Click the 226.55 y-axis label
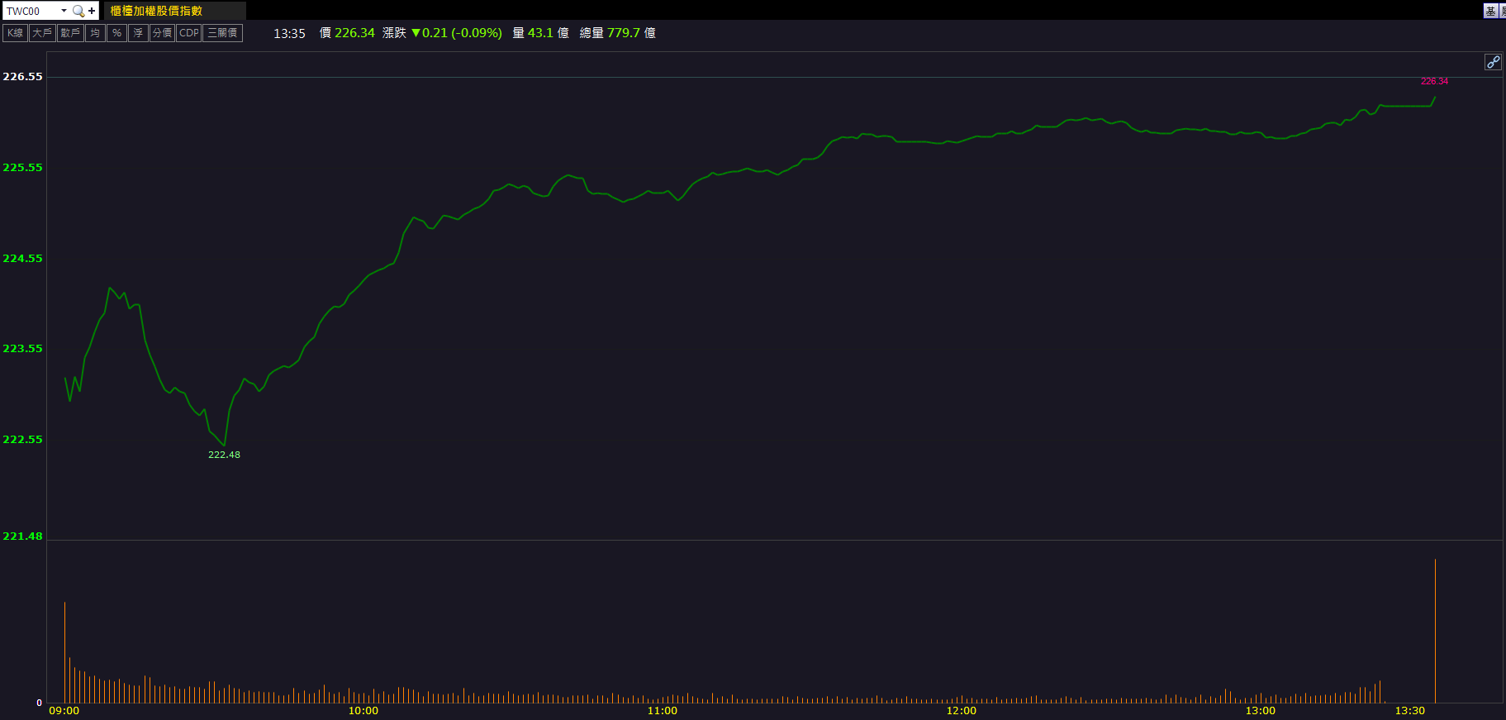This screenshot has width=1506, height=720. click(x=23, y=76)
